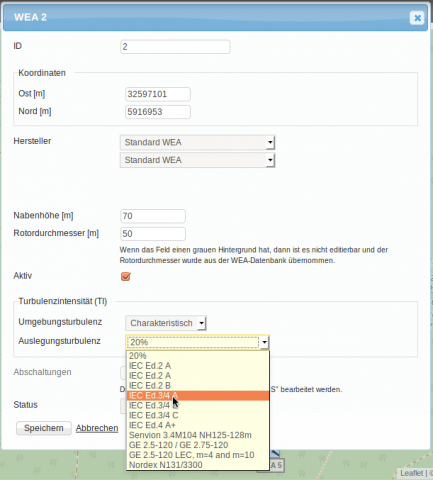Click the Speichern button

click(44, 428)
